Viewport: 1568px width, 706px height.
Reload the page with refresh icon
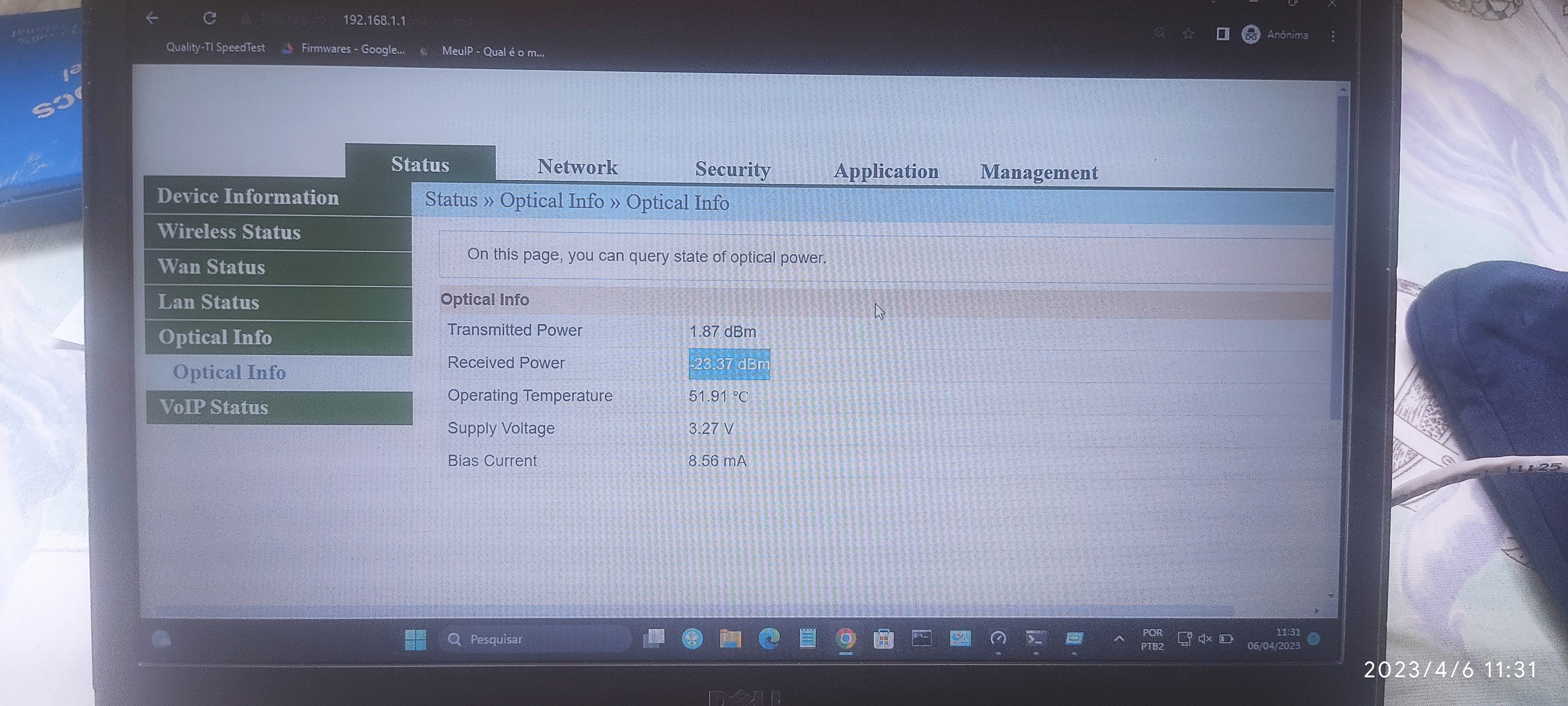click(x=210, y=18)
